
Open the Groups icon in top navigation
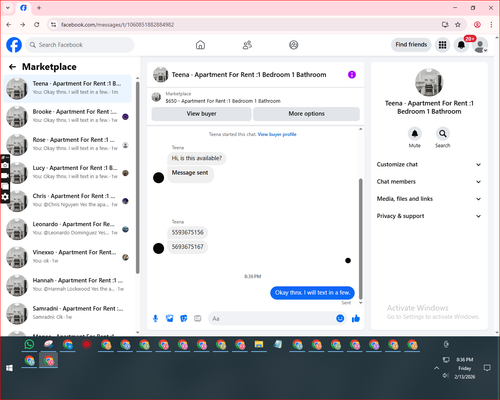click(294, 45)
